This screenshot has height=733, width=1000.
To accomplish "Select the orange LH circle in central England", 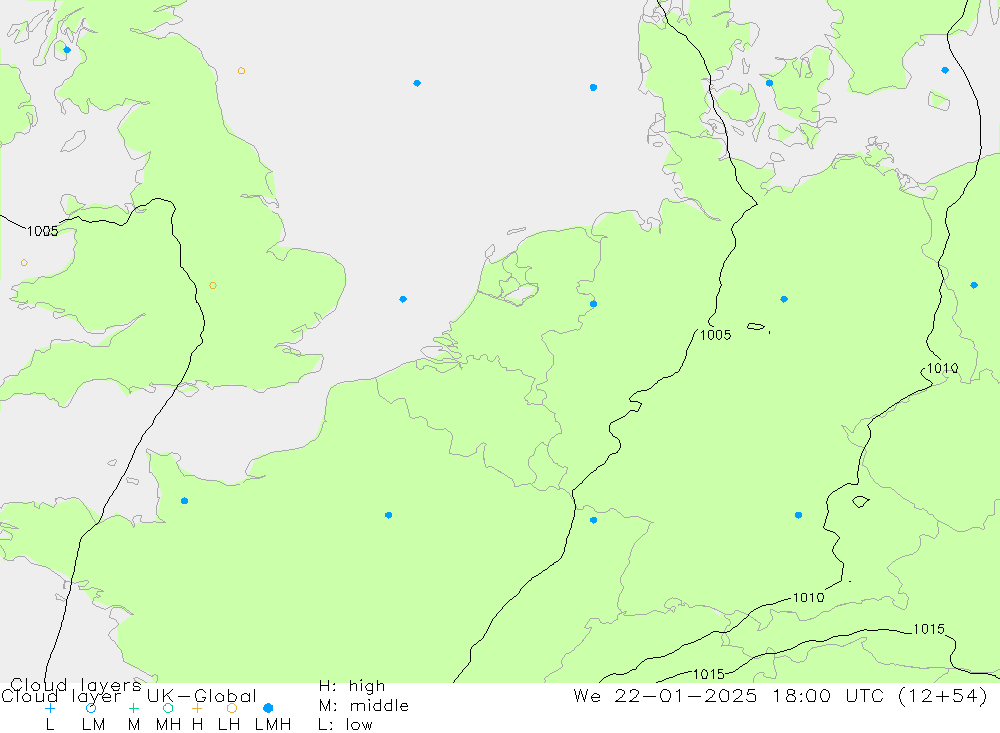I will [x=213, y=286].
